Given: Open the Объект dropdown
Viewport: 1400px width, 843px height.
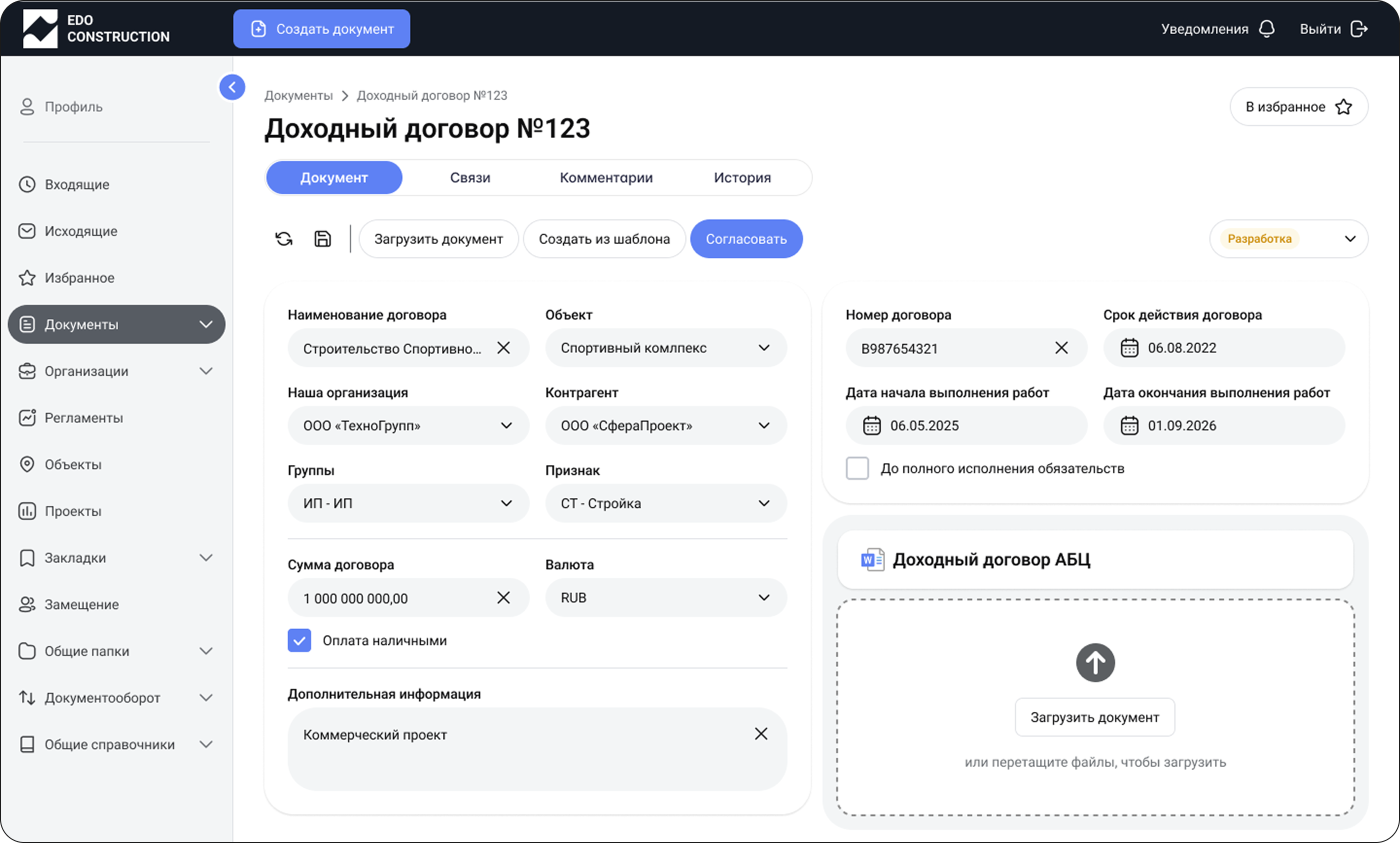Looking at the screenshot, I should (x=666, y=347).
